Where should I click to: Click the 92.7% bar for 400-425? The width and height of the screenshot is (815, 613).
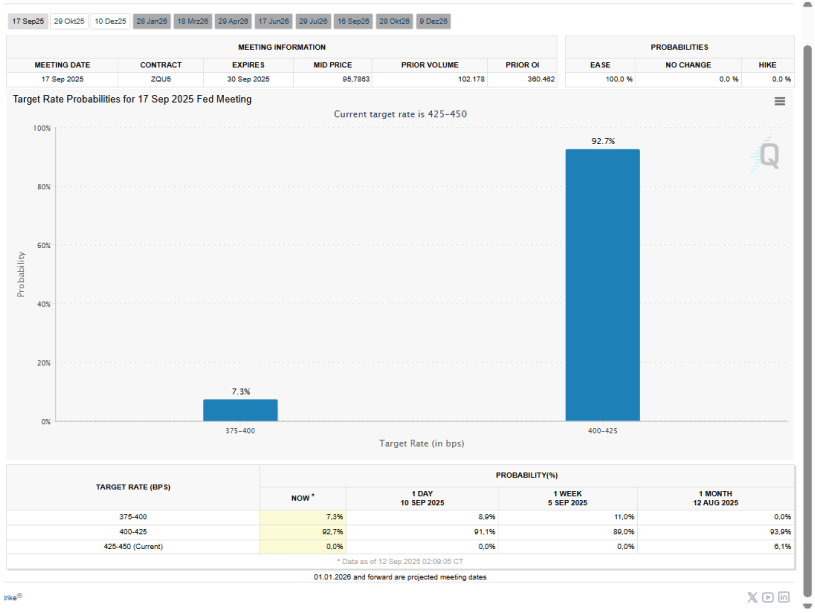(602, 285)
